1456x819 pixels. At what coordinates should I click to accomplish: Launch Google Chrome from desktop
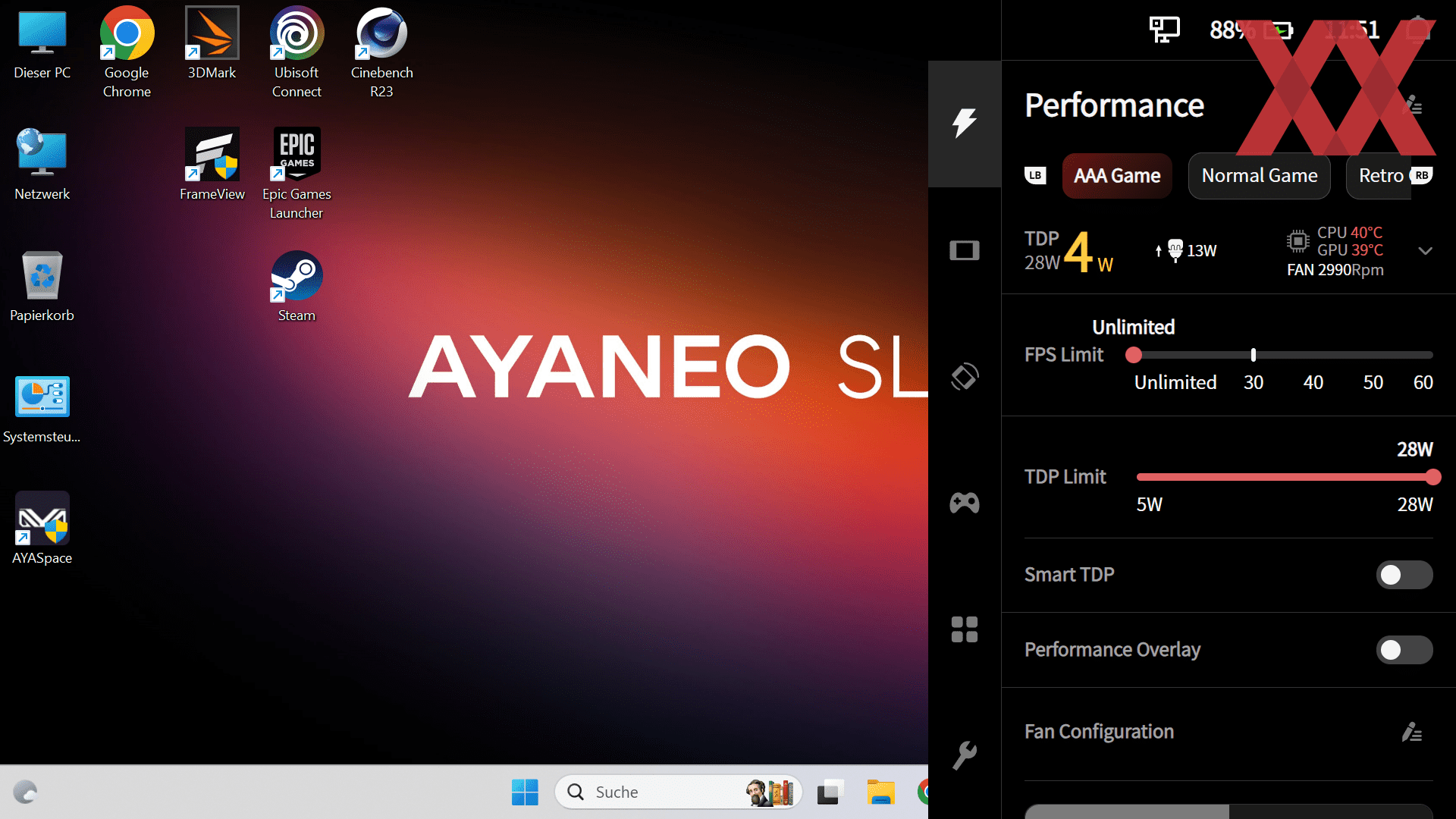(127, 53)
